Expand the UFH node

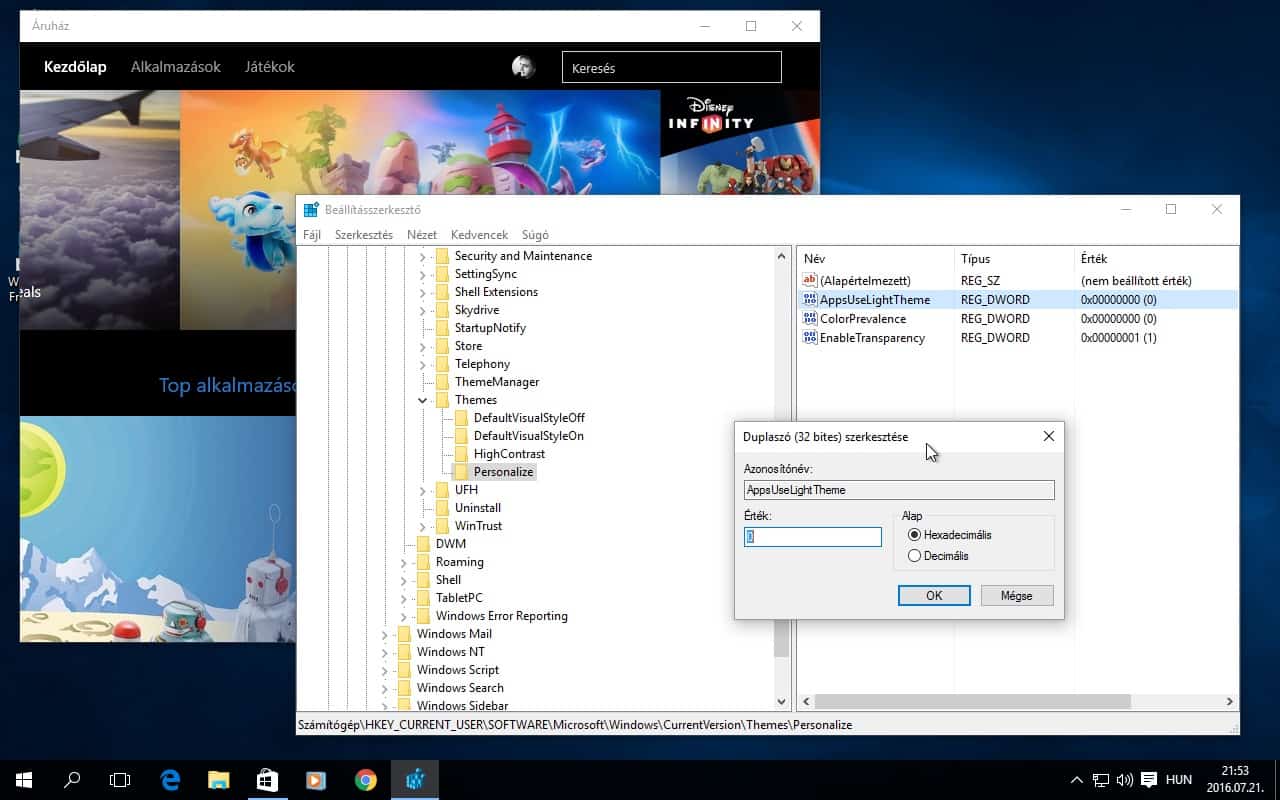coord(423,490)
